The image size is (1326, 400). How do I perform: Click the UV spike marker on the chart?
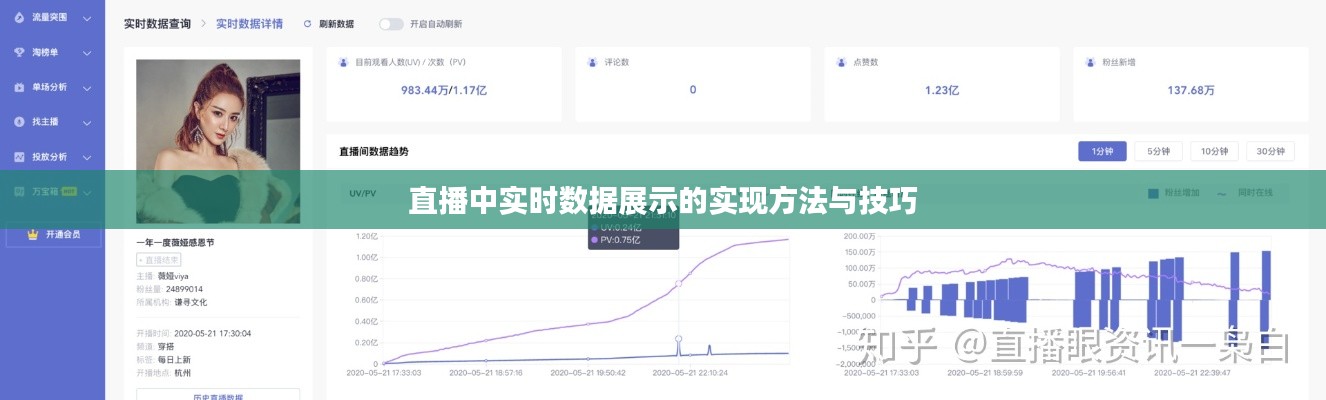click(x=679, y=339)
